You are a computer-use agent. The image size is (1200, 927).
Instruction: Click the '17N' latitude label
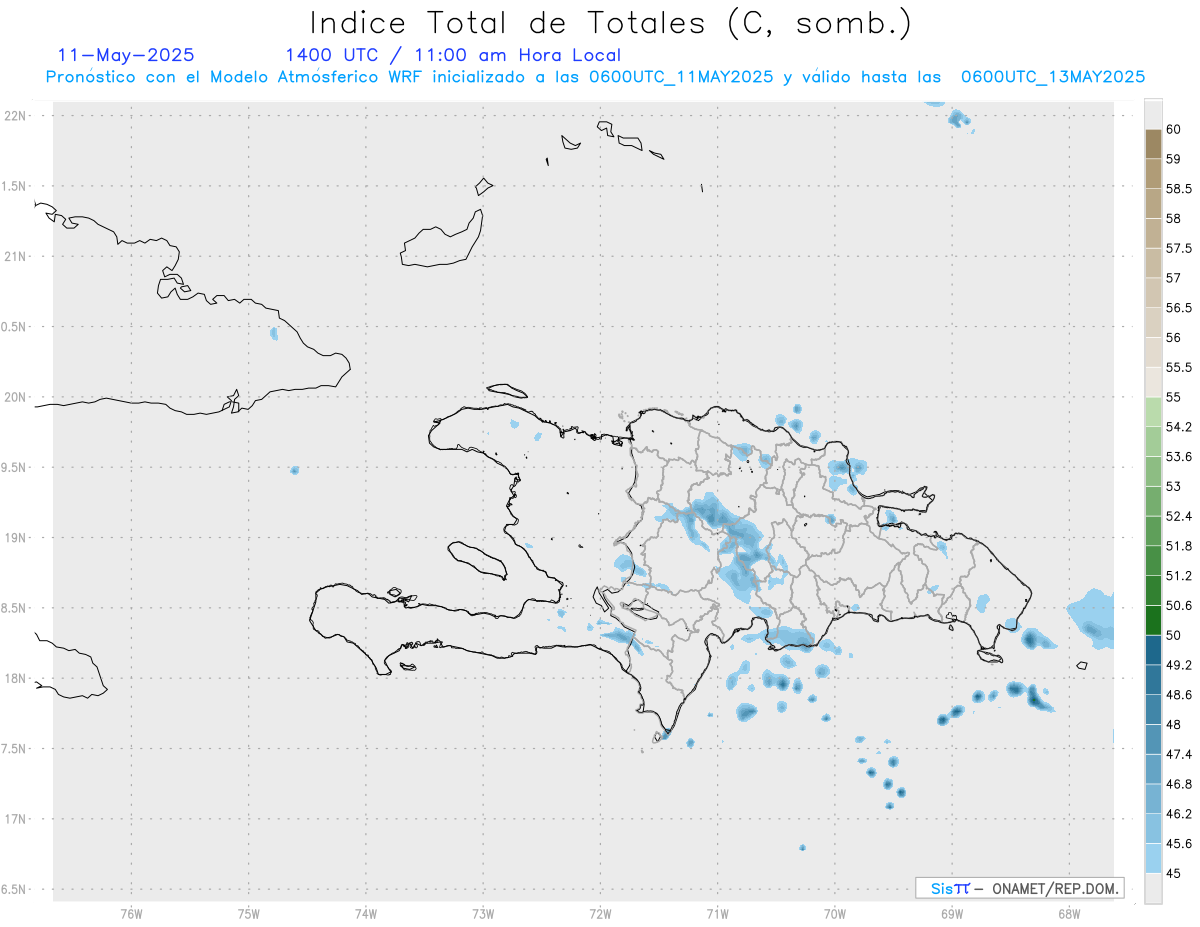click(x=15, y=819)
